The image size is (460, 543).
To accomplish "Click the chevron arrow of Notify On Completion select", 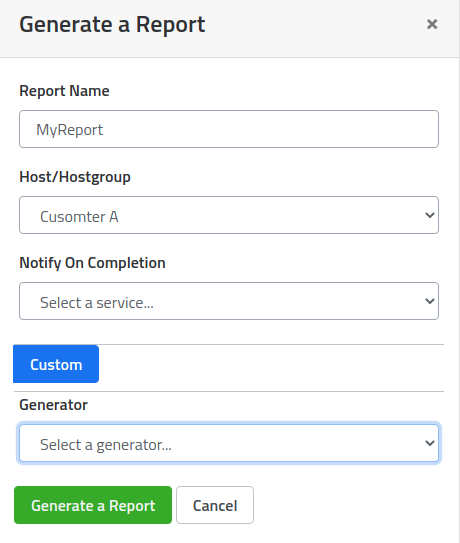I will tap(430, 301).
